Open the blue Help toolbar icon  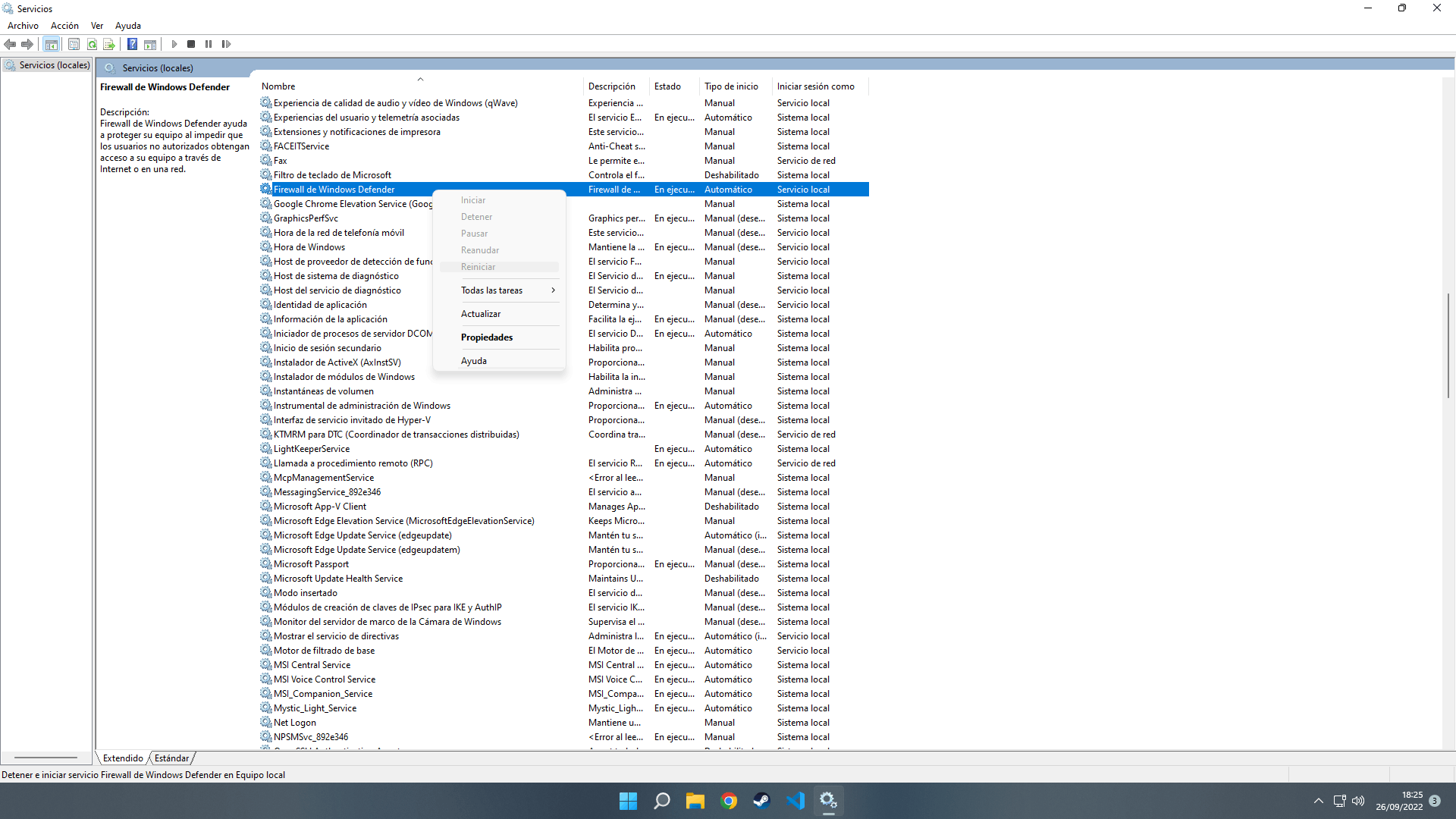(x=132, y=44)
